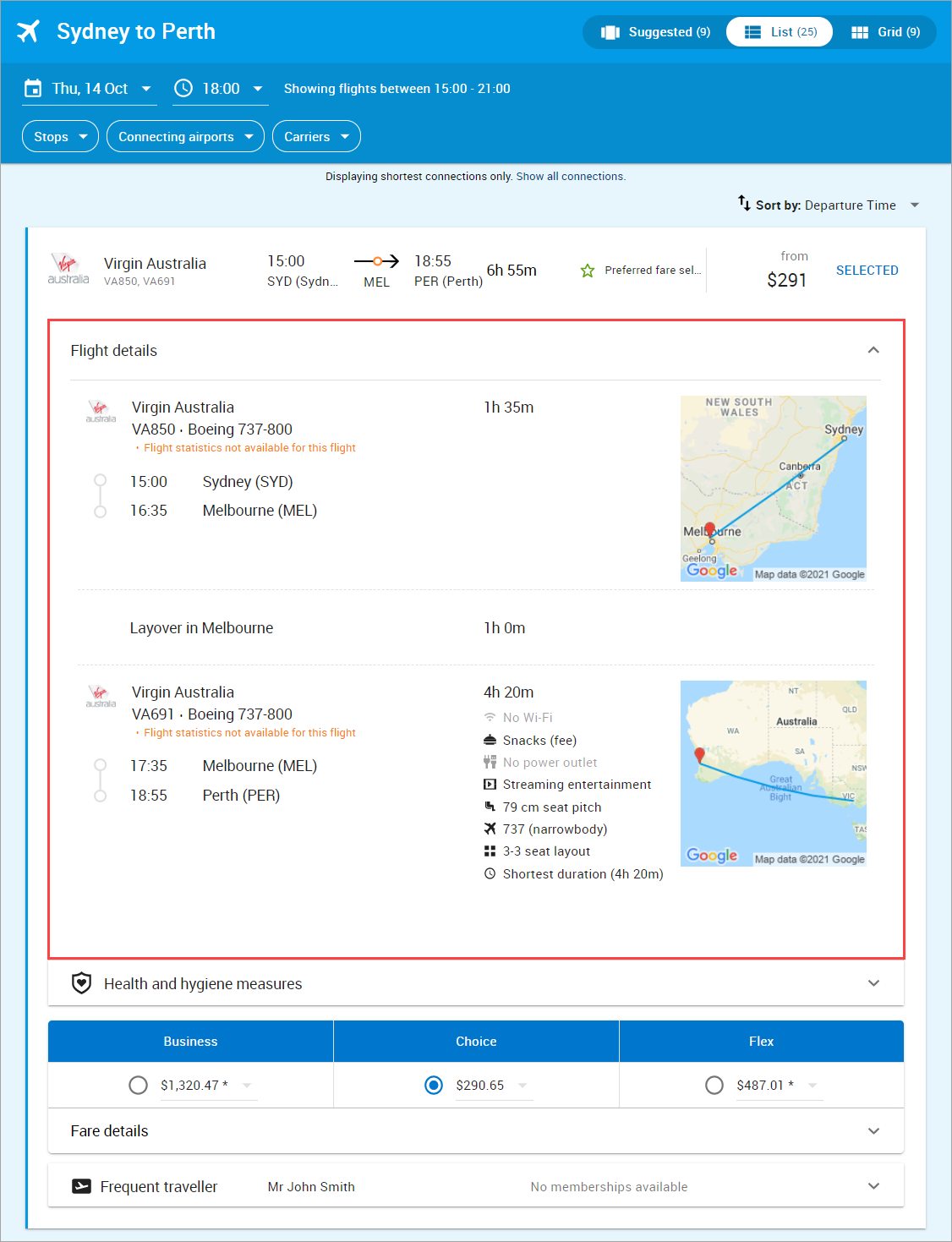The height and width of the screenshot is (1242, 952).
Task: Click the Layover in Melbourne text
Action: (201, 628)
